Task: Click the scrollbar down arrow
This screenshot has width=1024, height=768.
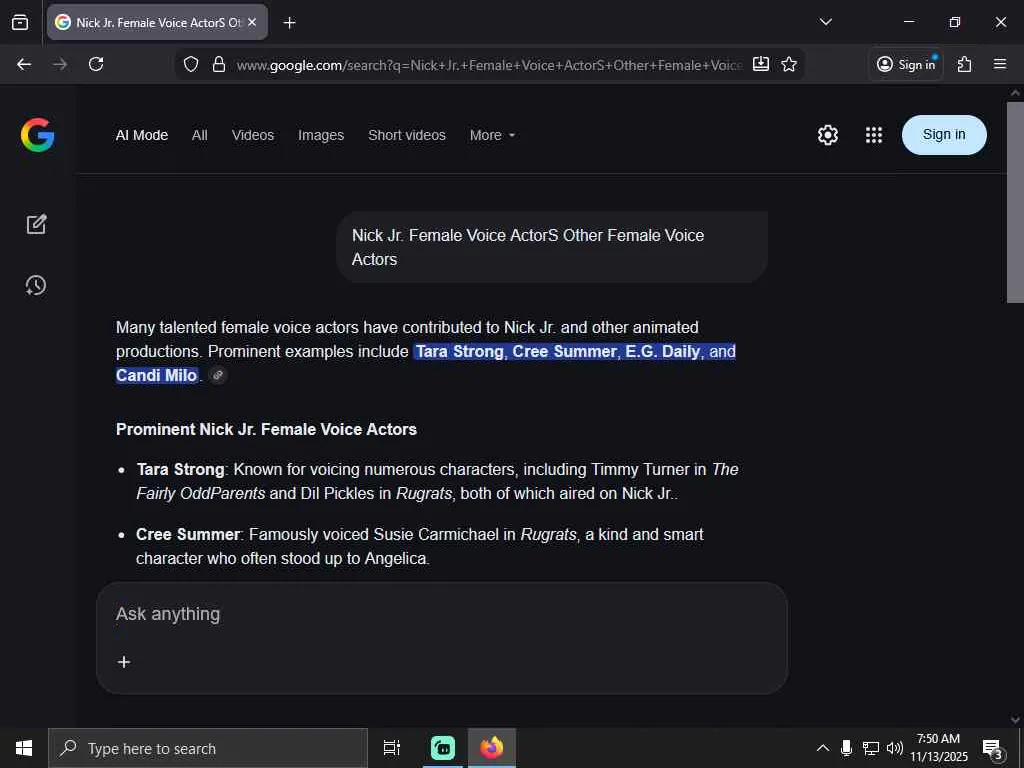Action: (1015, 719)
